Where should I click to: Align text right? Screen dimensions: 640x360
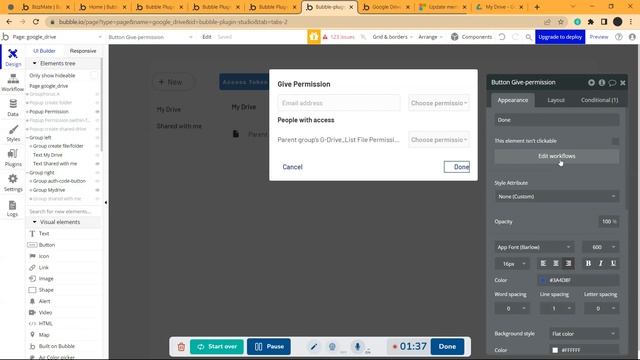568,263
